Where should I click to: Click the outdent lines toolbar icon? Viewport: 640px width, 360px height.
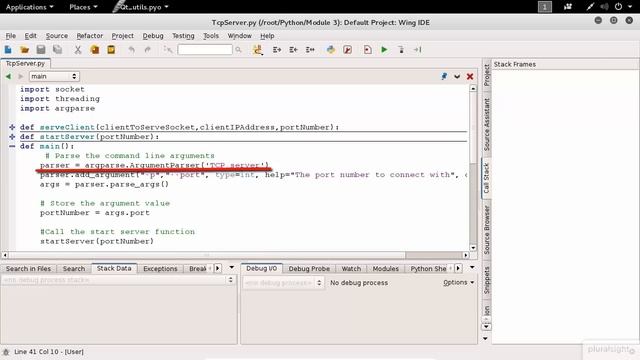coord(293,50)
